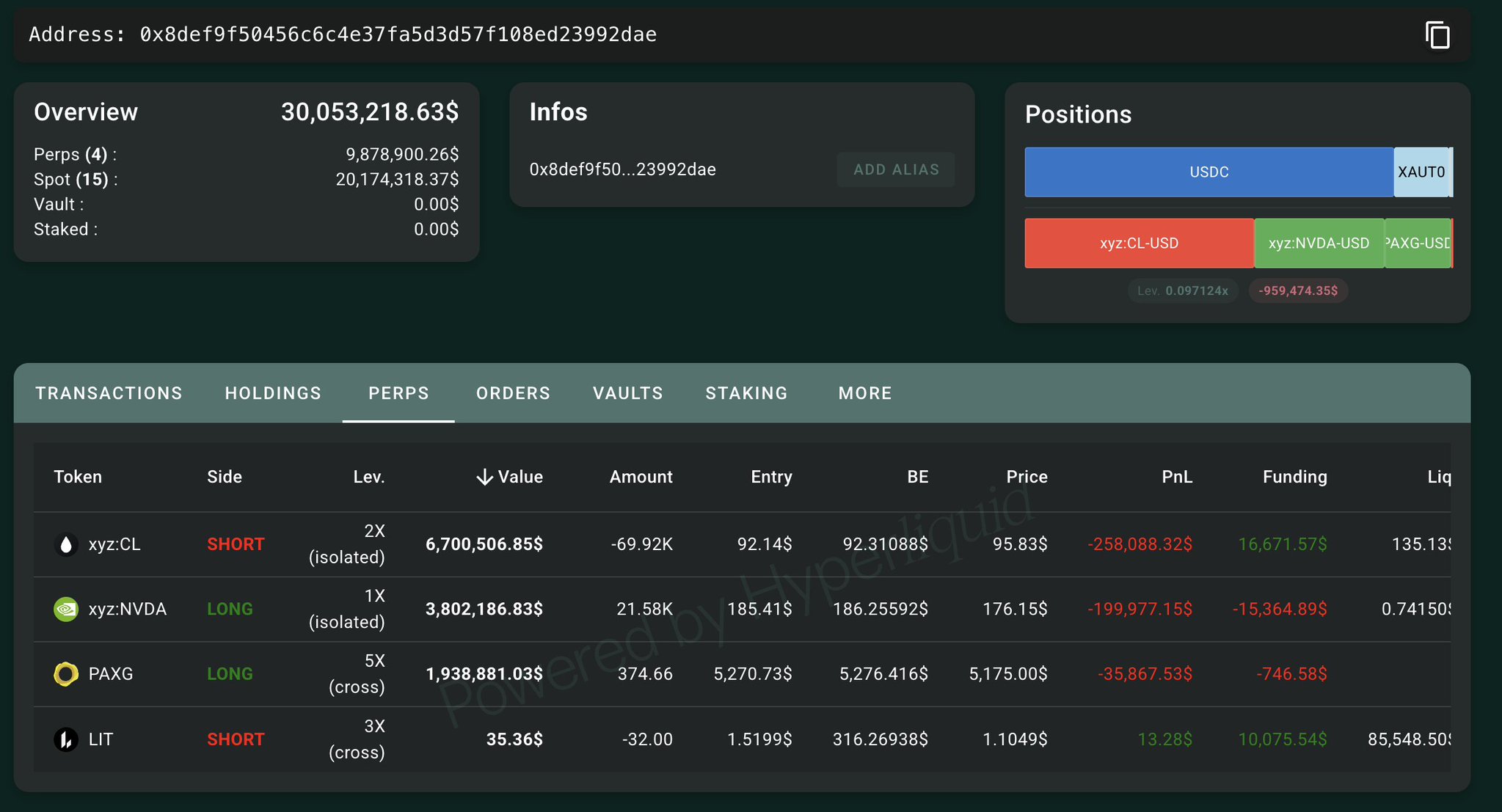
Task: Click the leverage 0.097124x chip
Action: click(x=1182, y=290)
